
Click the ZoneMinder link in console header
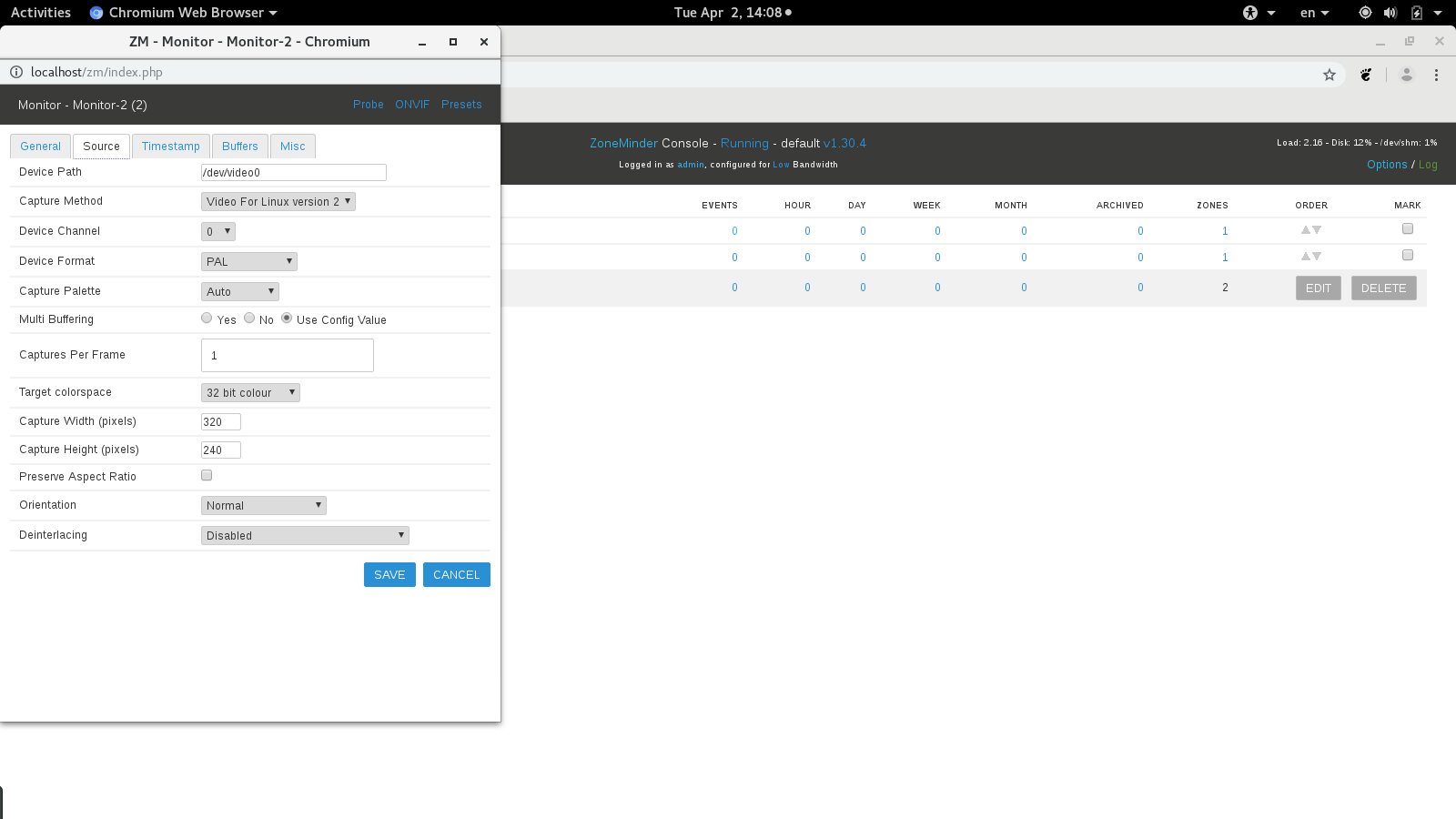623,144
